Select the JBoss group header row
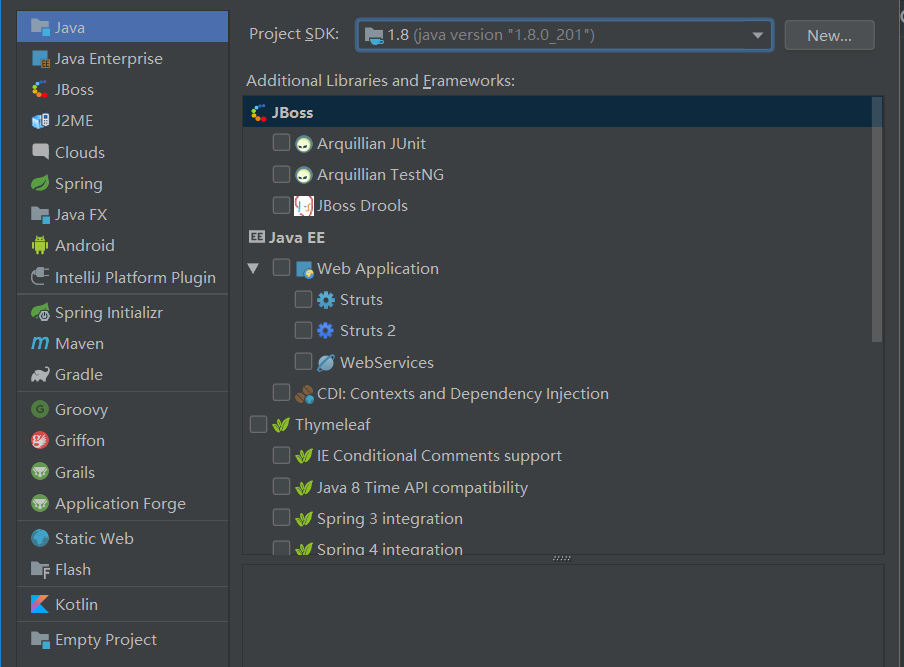 tap(558, 112)
